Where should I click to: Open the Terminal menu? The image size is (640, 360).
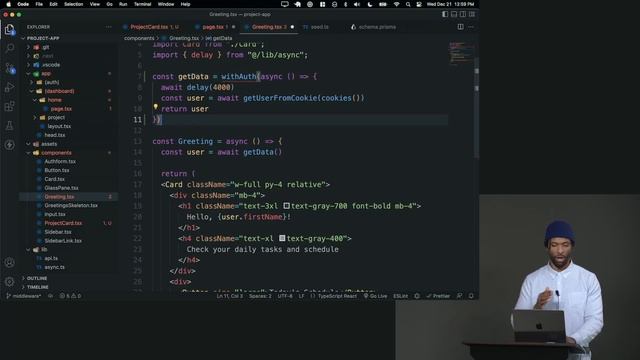[x=142, y=4]
